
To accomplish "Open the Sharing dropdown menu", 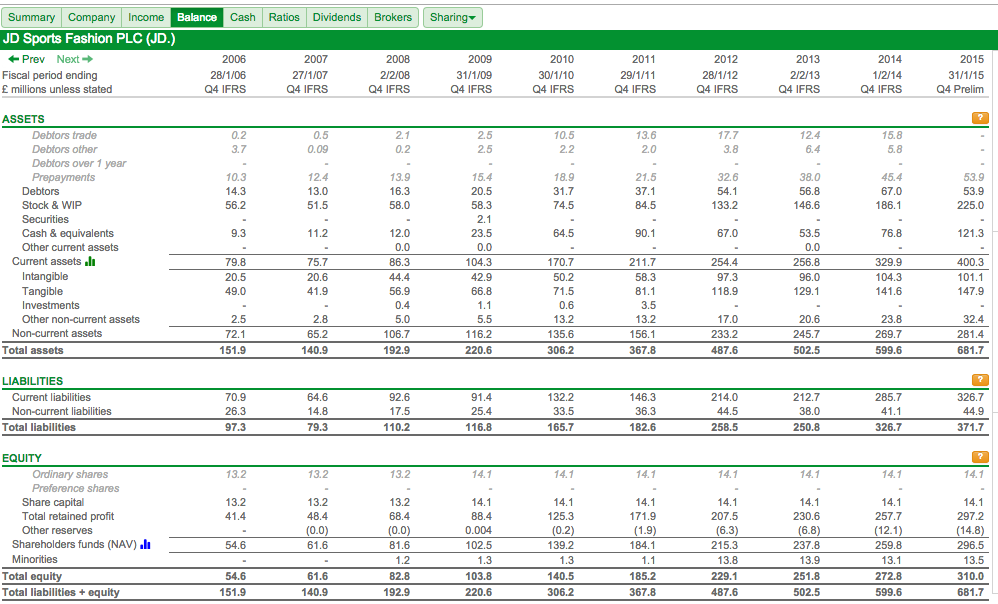I will coord(453,17).
